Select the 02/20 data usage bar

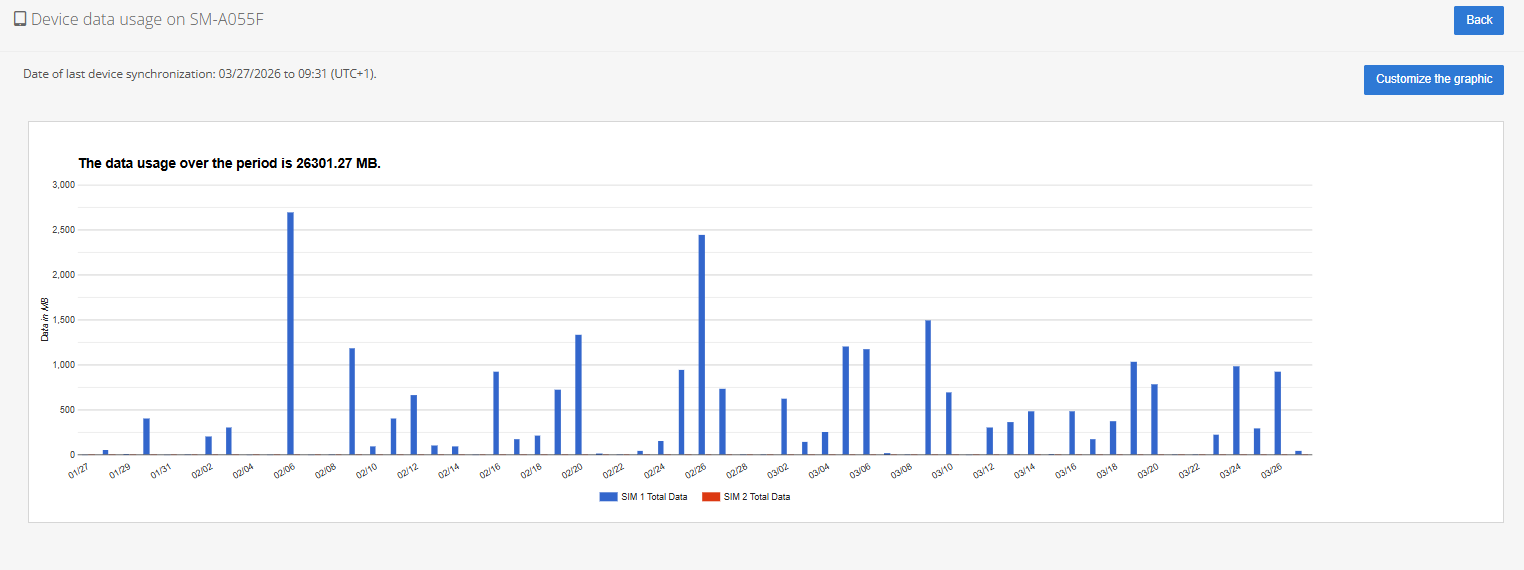point(578,395)
